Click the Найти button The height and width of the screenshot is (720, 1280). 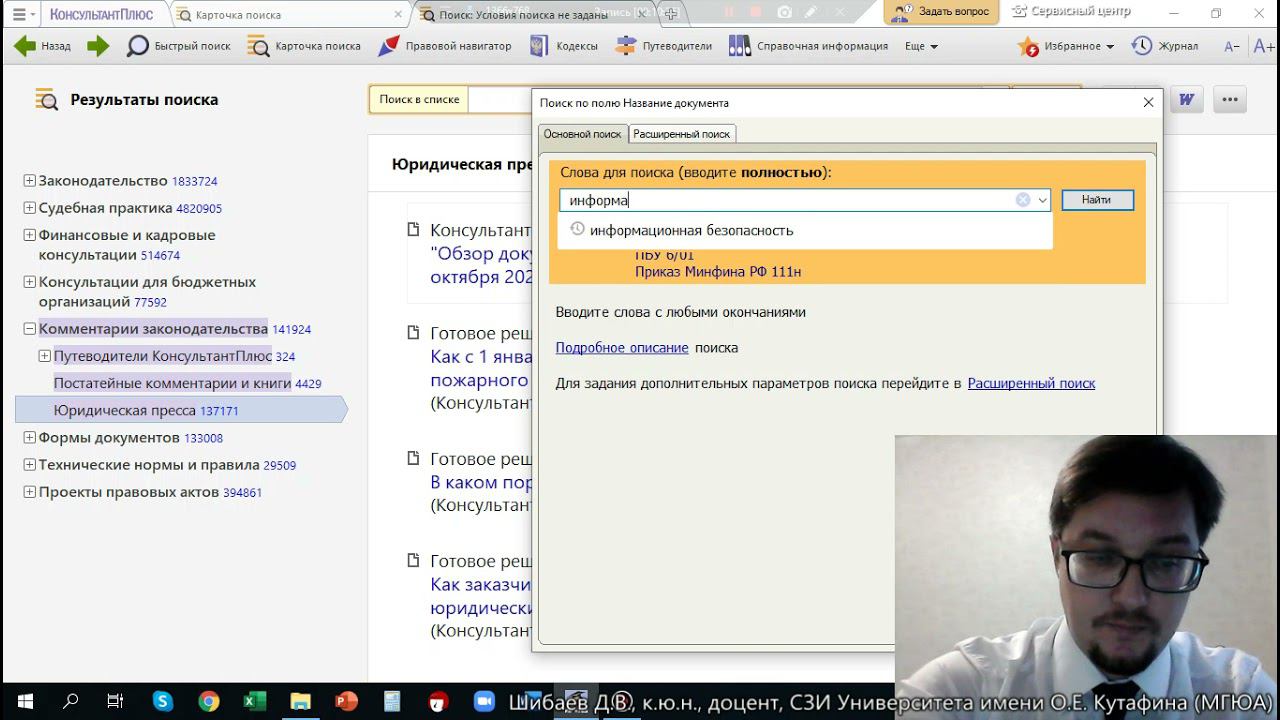[1097, 200]
